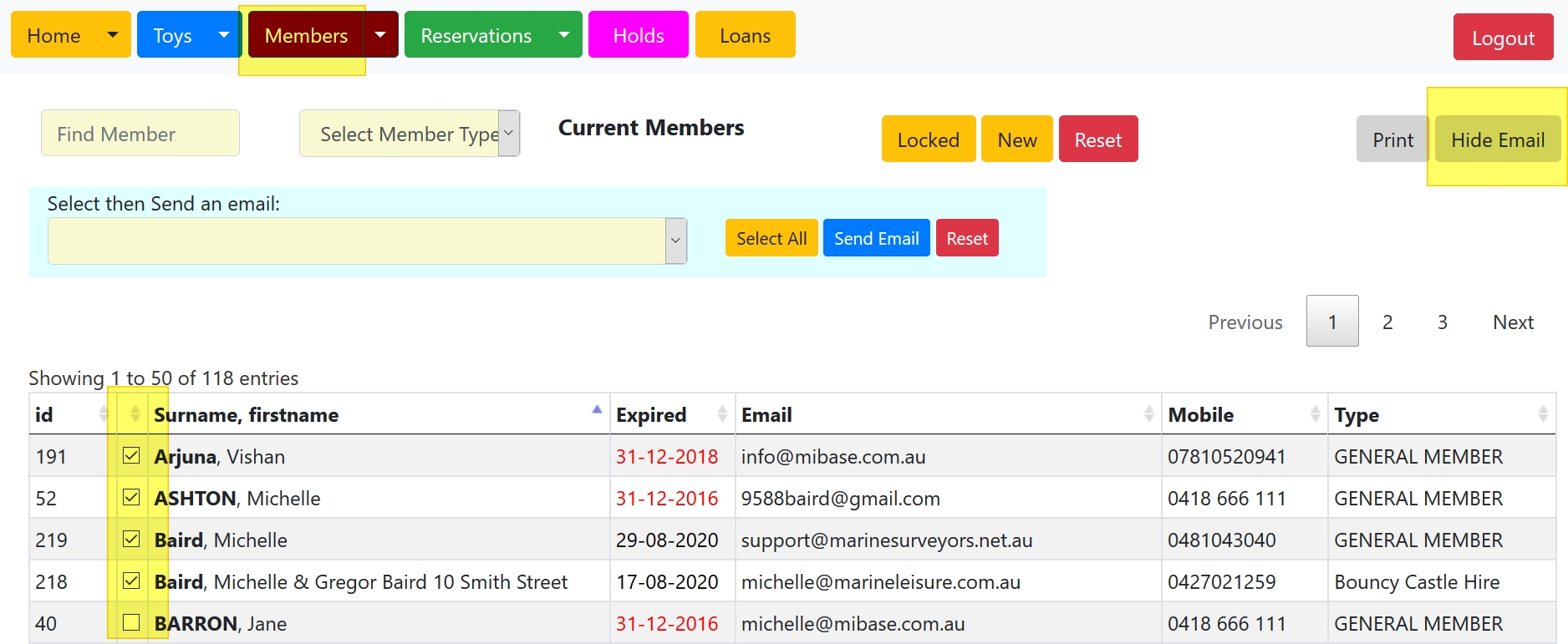Click the Hide Email button

[x=1497, y=139]
